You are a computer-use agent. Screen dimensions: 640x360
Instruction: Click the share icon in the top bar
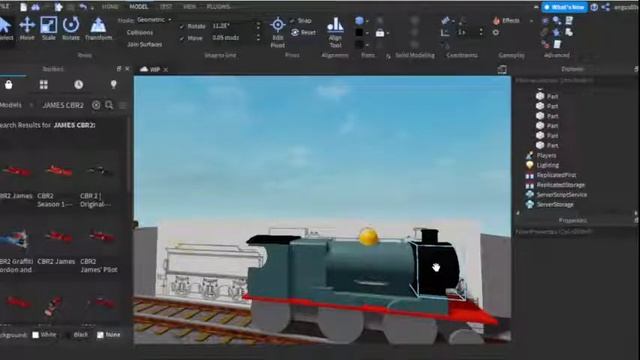pos(606,7)
